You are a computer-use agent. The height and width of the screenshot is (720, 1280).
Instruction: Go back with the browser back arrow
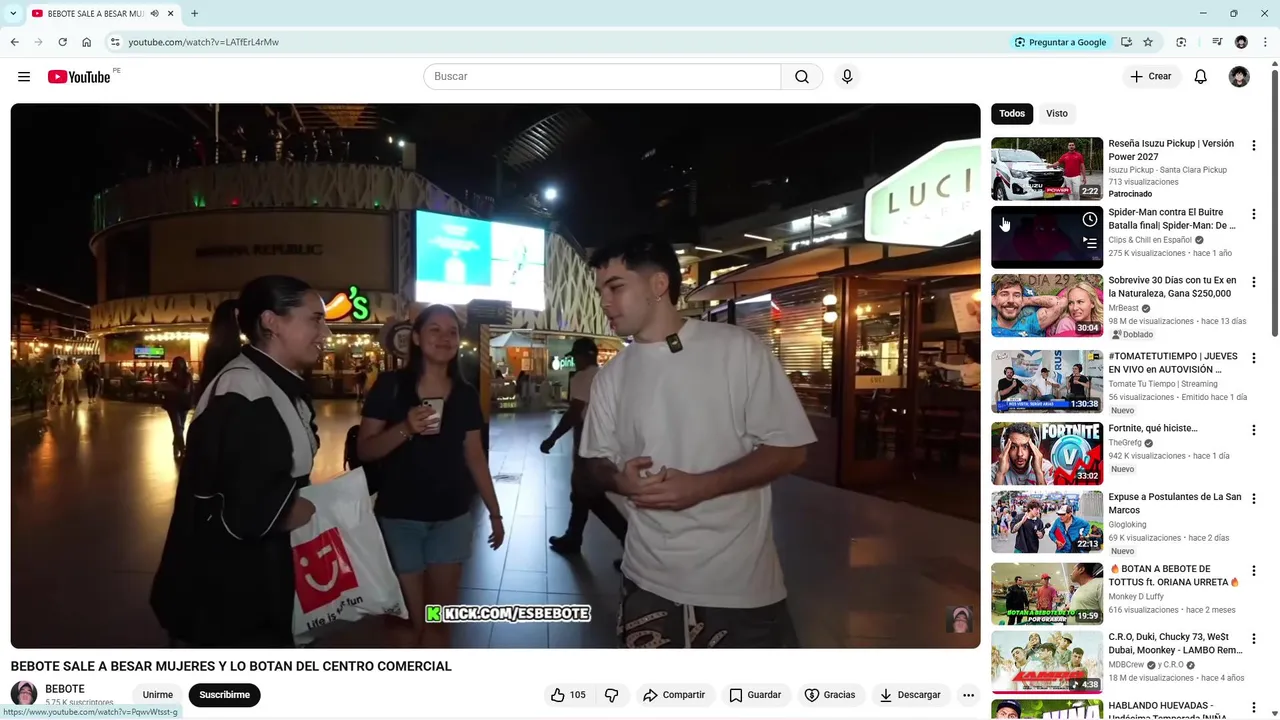pyautogui.click(x=14, y=42)
